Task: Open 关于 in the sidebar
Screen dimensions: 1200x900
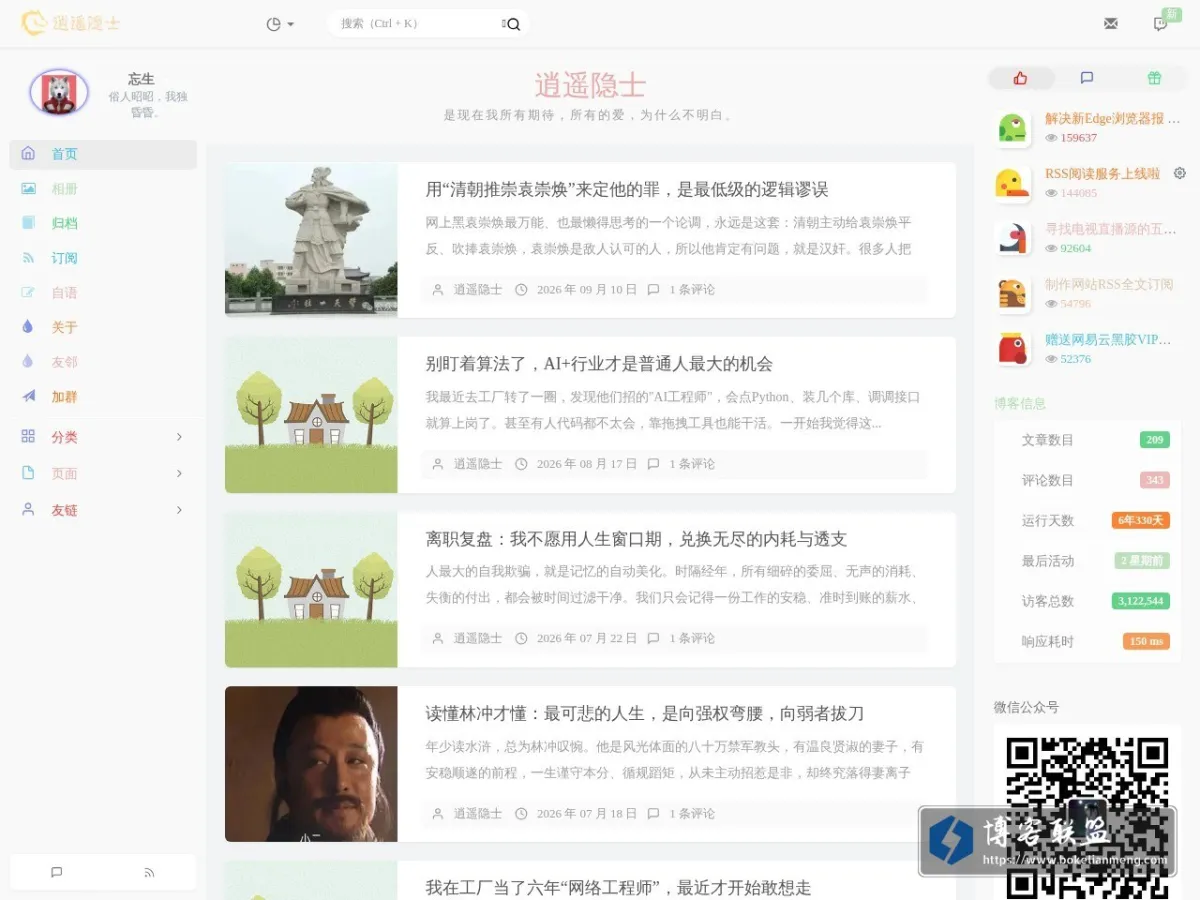Action: click(x=65, y=328)
